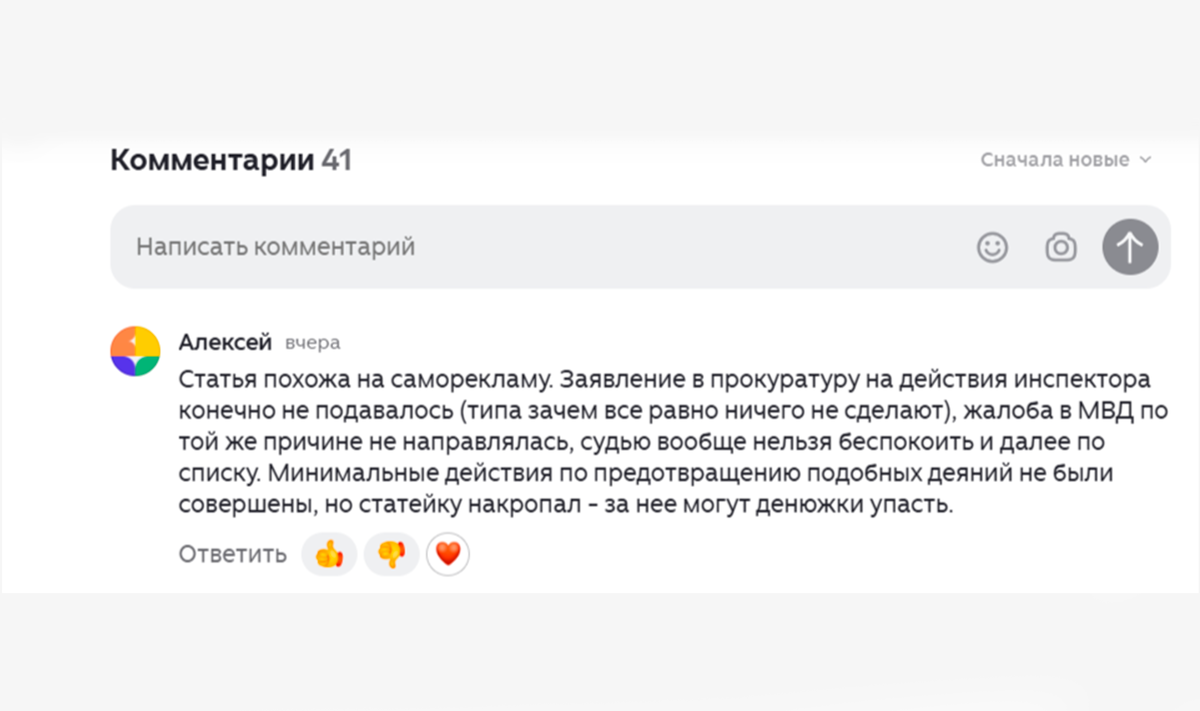Image resolution: width=1200 pixels, height=711 pixels.
Task: Give a thumbs up reaction to Алексей's comment
Action: click(328, 553)
